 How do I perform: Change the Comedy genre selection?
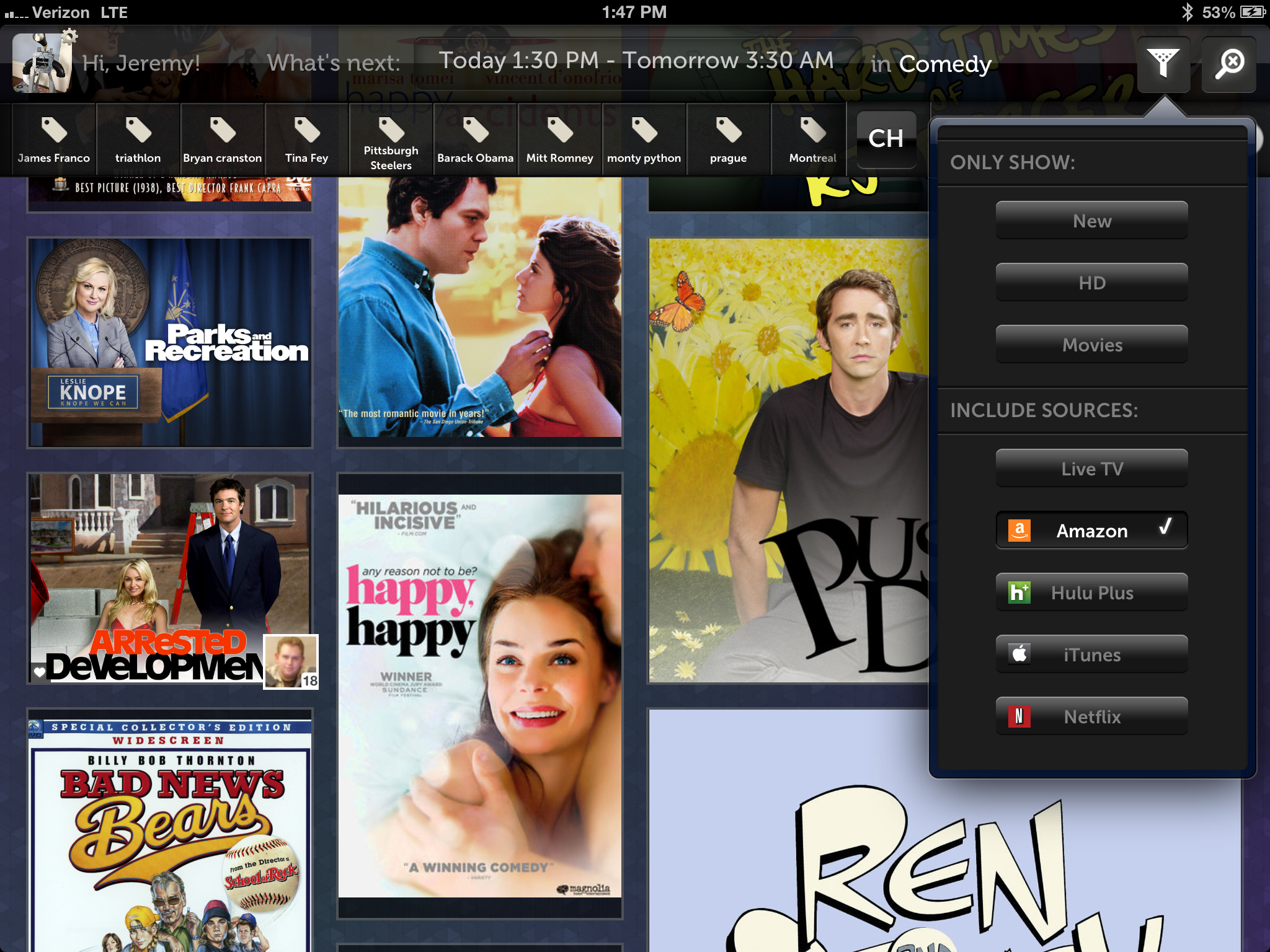pos(944,63)
